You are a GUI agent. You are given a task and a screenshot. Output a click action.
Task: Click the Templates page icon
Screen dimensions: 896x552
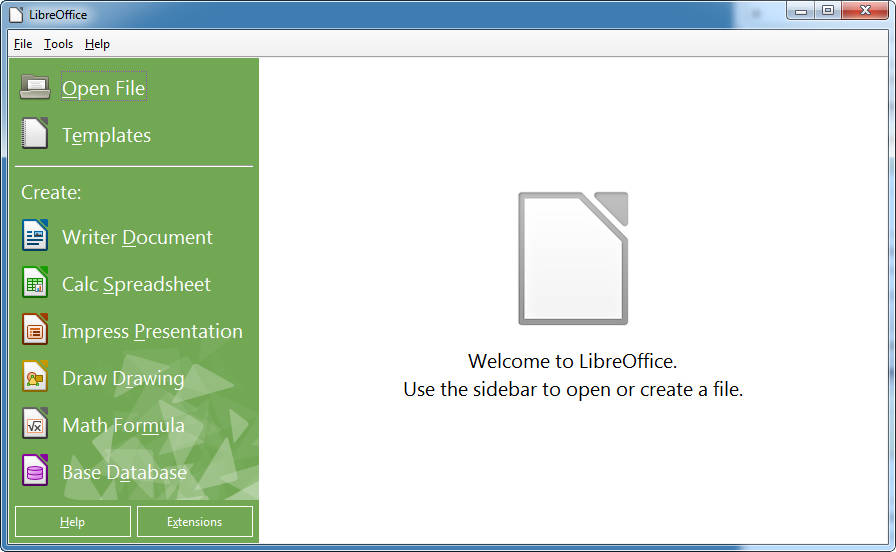tap(35, 134)
